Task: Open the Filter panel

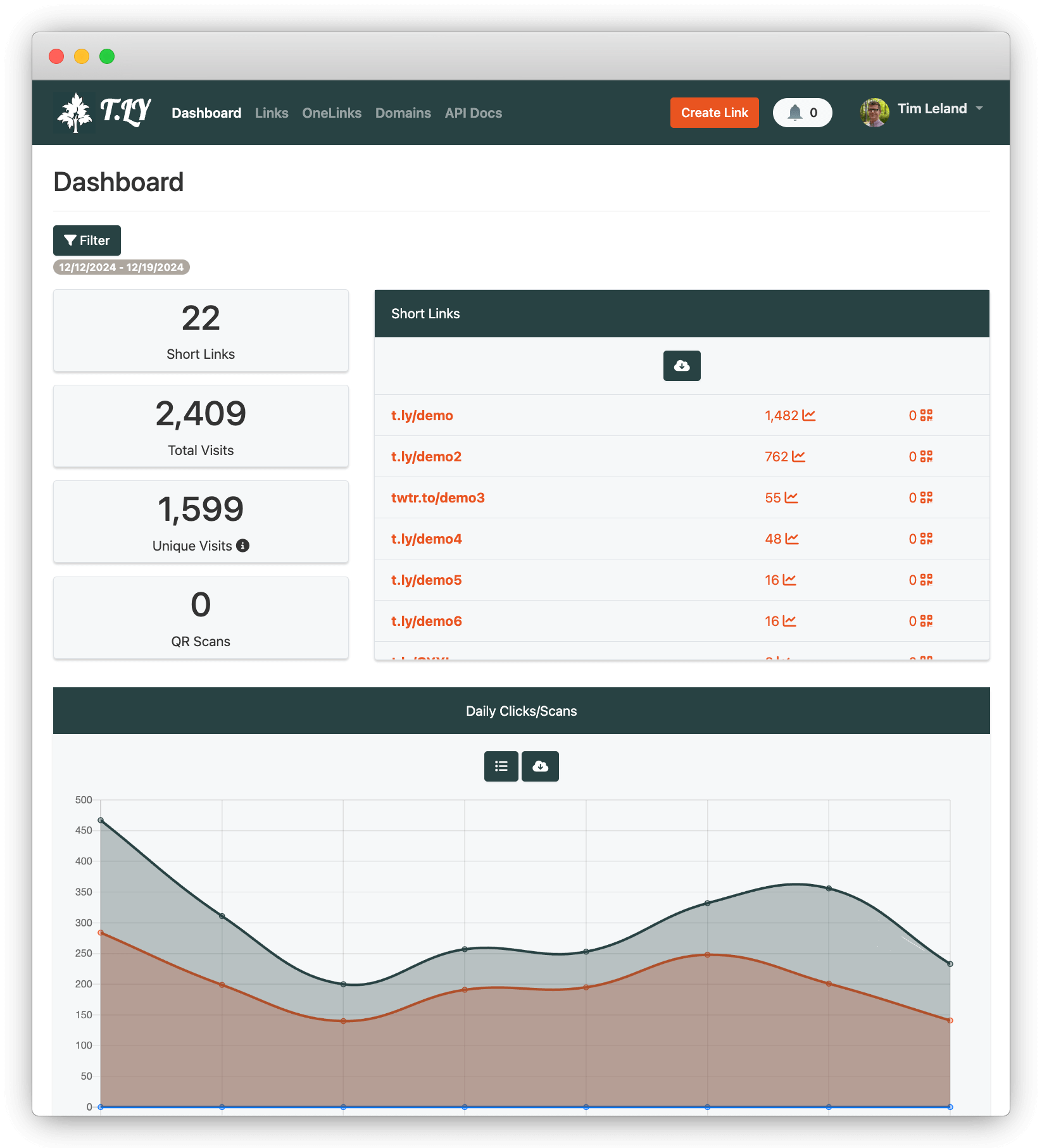Action: 86,240
